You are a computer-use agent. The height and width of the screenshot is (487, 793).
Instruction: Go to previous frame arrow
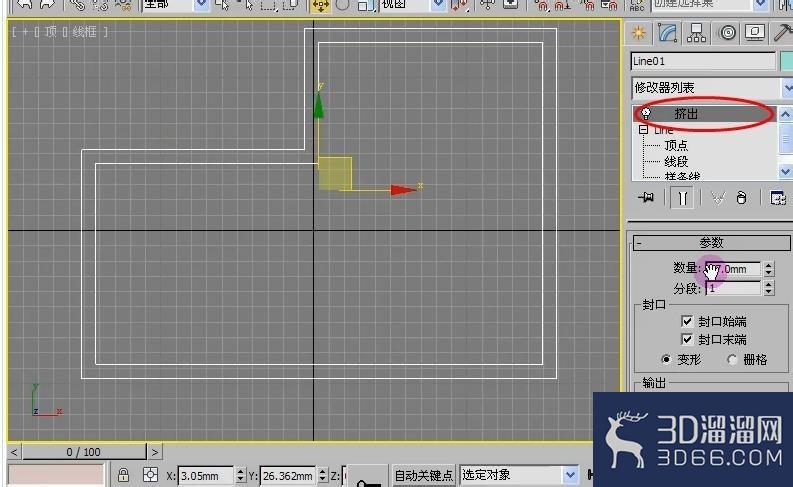tap(15, 452)
